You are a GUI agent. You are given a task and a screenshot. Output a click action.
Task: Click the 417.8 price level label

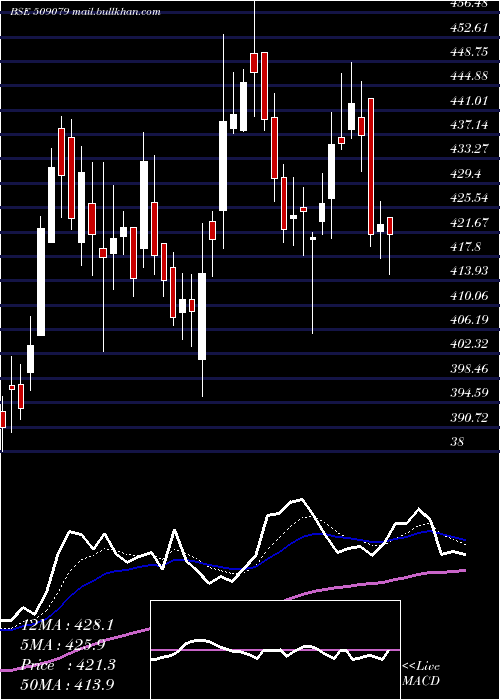tap(466, 246)
